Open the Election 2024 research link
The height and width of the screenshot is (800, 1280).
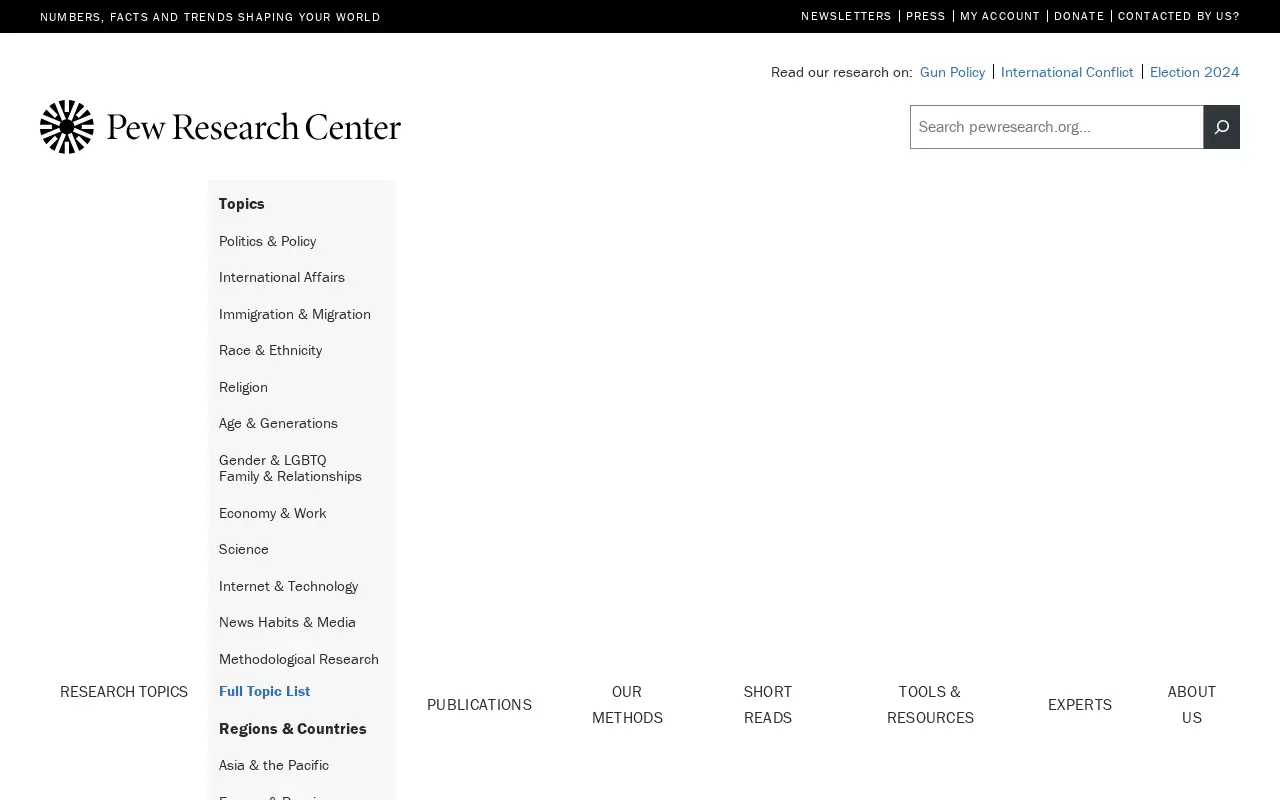tap(1195, 72)
